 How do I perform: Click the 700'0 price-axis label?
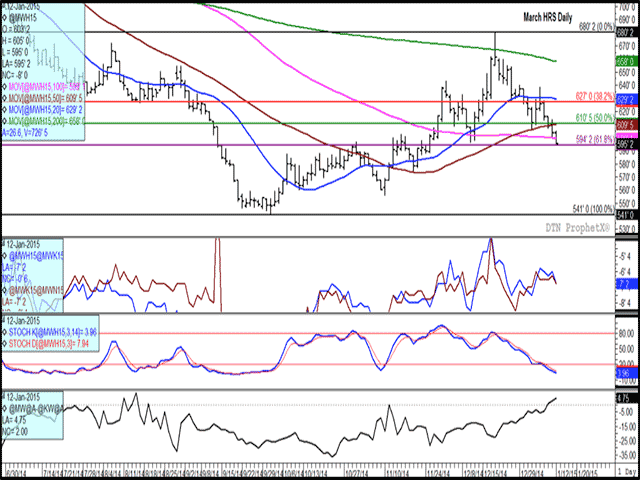(x=629, y=7)
